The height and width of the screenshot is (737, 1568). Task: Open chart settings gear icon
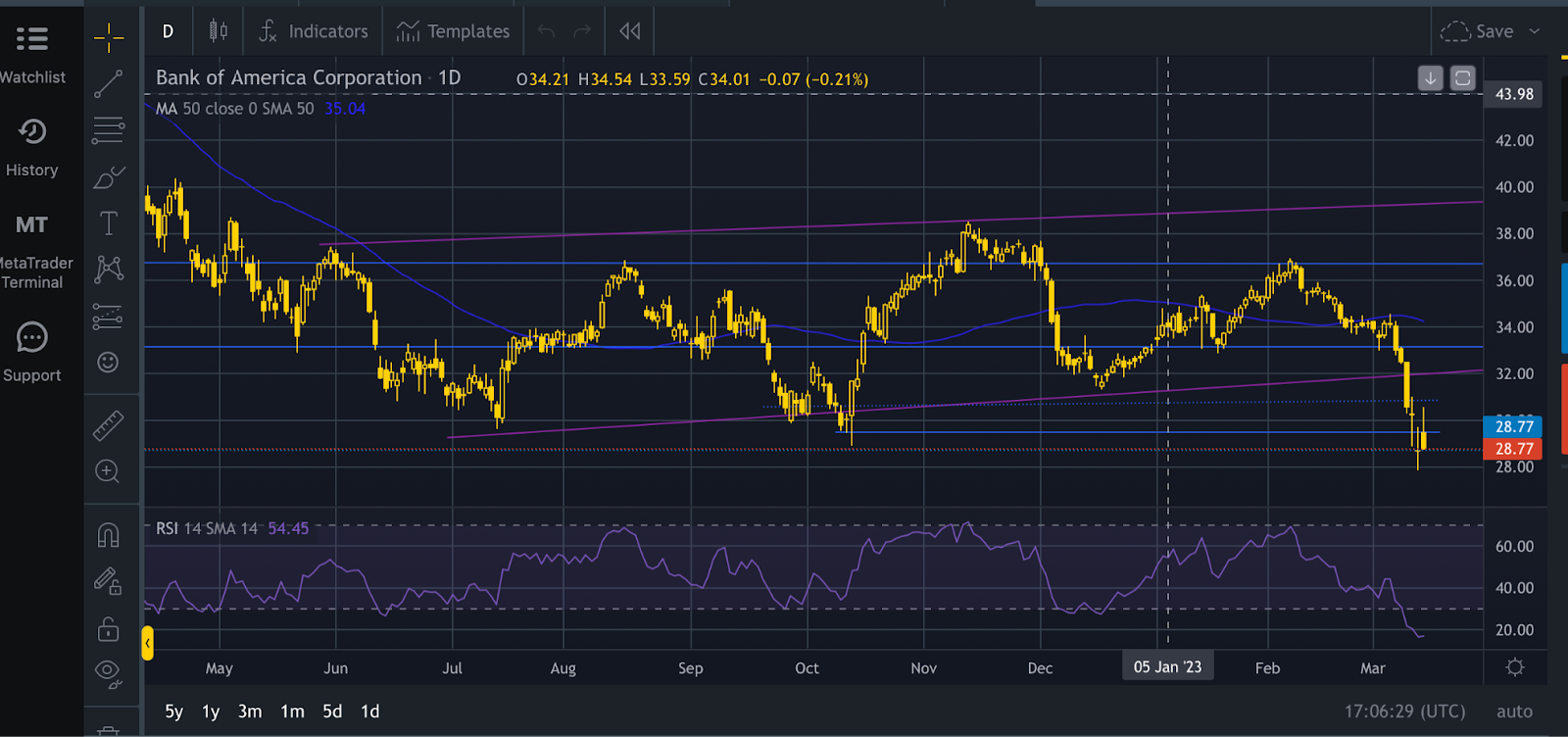[1515, 667]
